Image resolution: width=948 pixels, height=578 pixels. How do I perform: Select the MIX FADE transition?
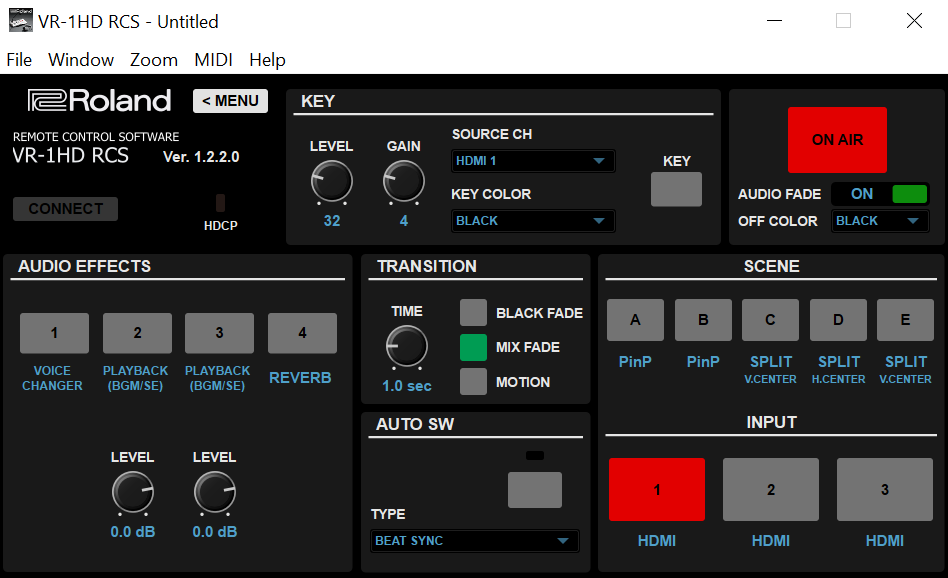tap(473, 348)
